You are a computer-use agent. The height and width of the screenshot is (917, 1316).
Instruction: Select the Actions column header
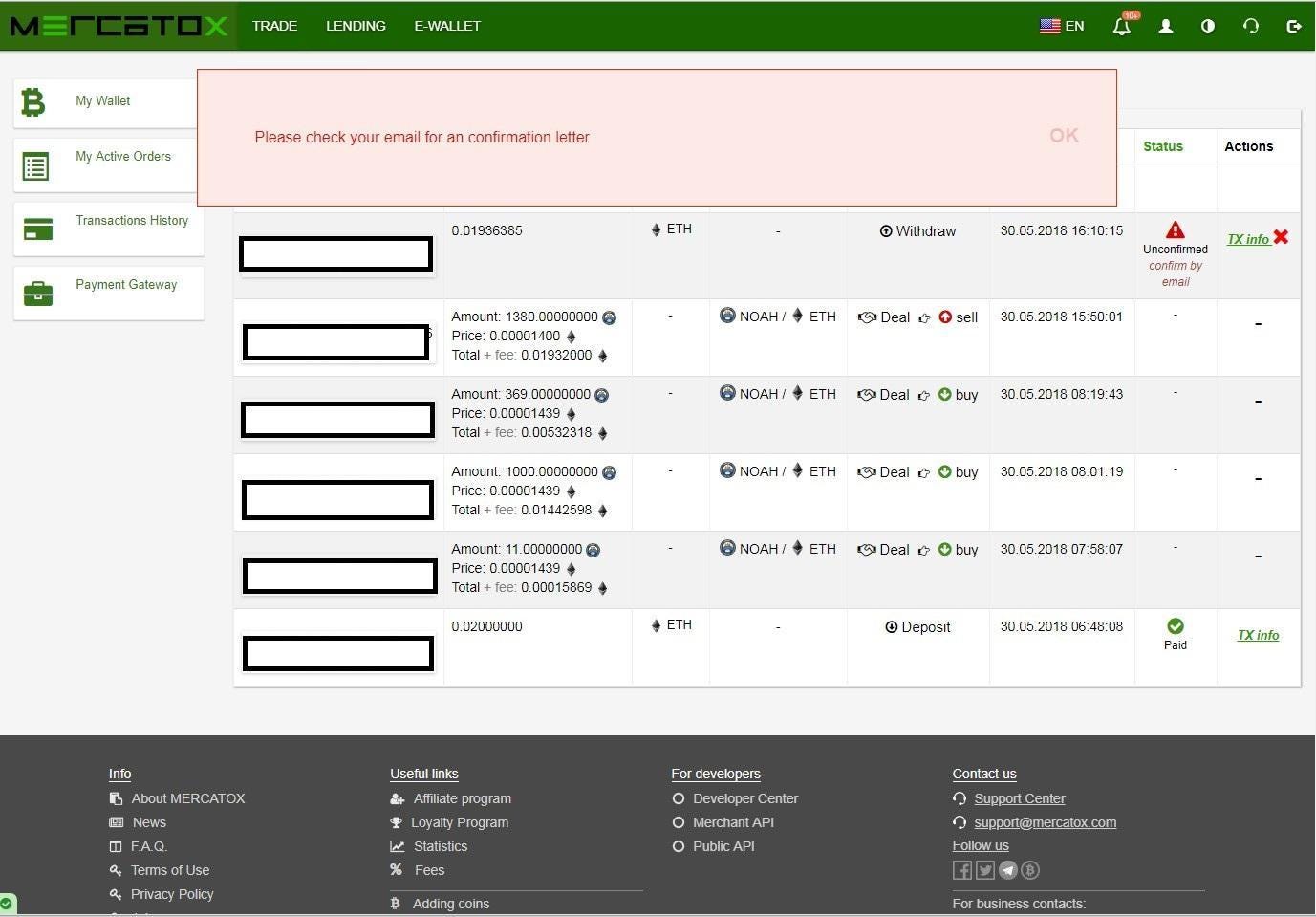pyautogui.click(x=1249, y=146)
